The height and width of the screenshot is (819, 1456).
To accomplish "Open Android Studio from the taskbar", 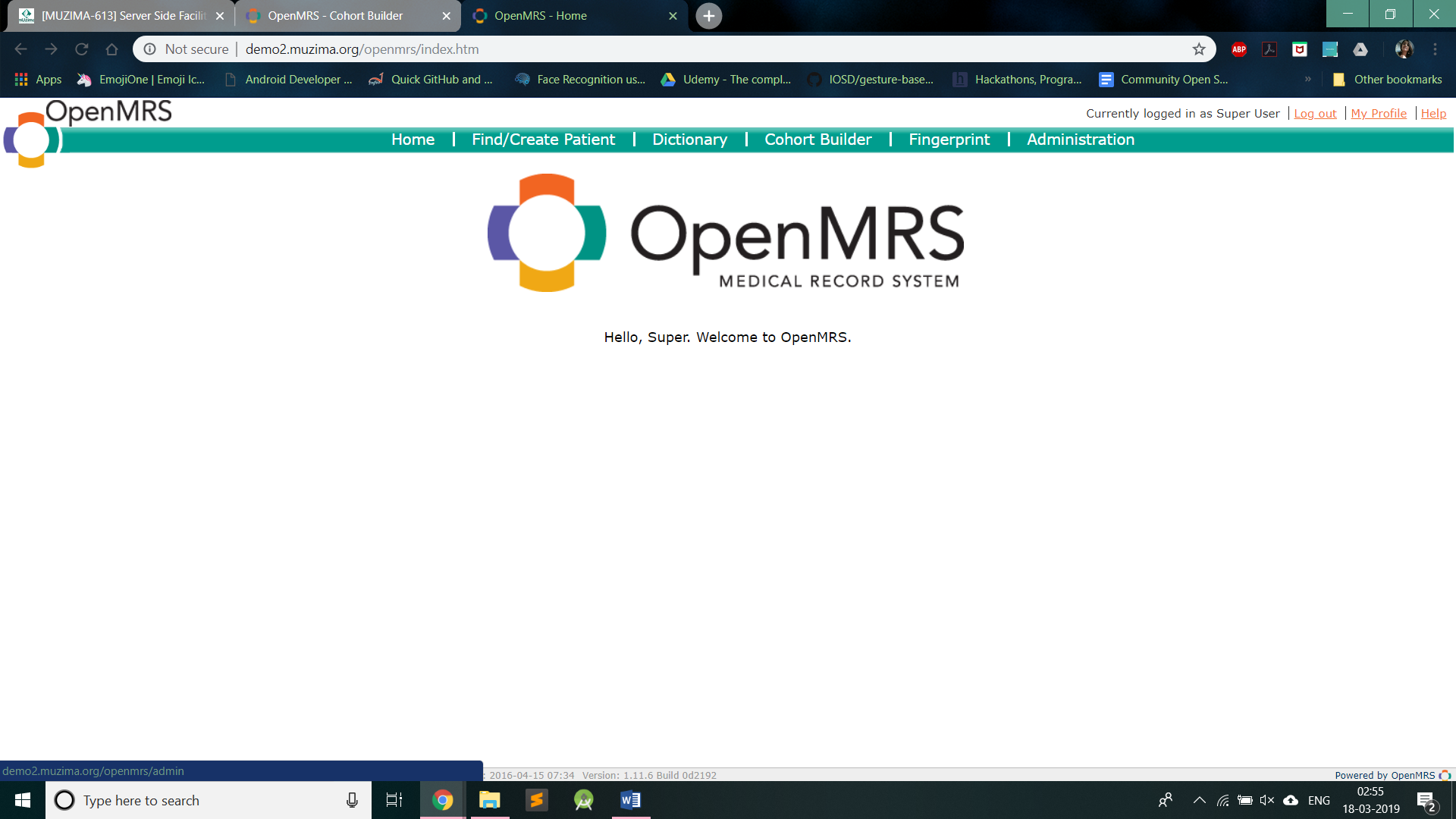I will [584, 800].
